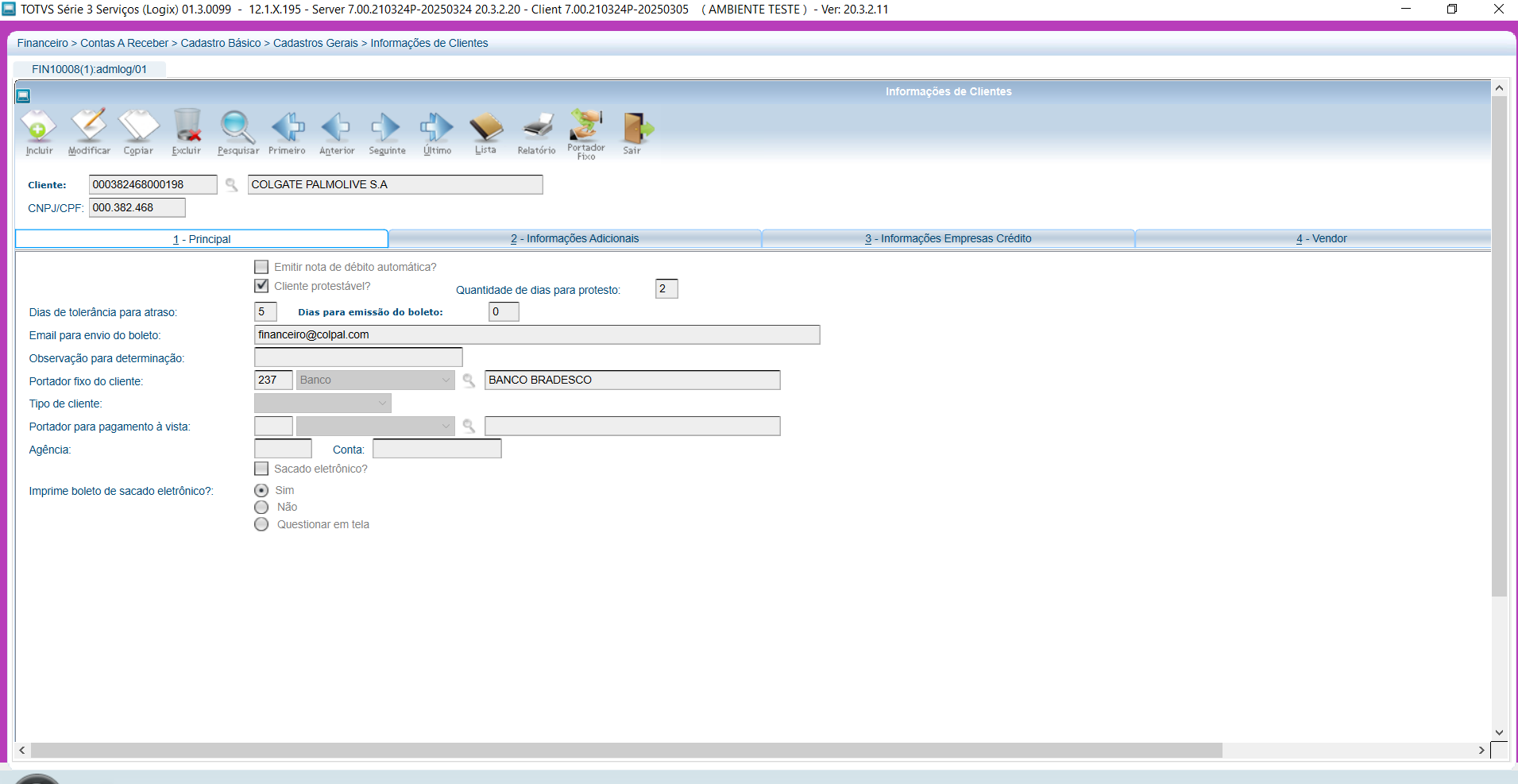1518x784 pixels.
Task: Go to Anterior record
Action: tap(337, 132)
